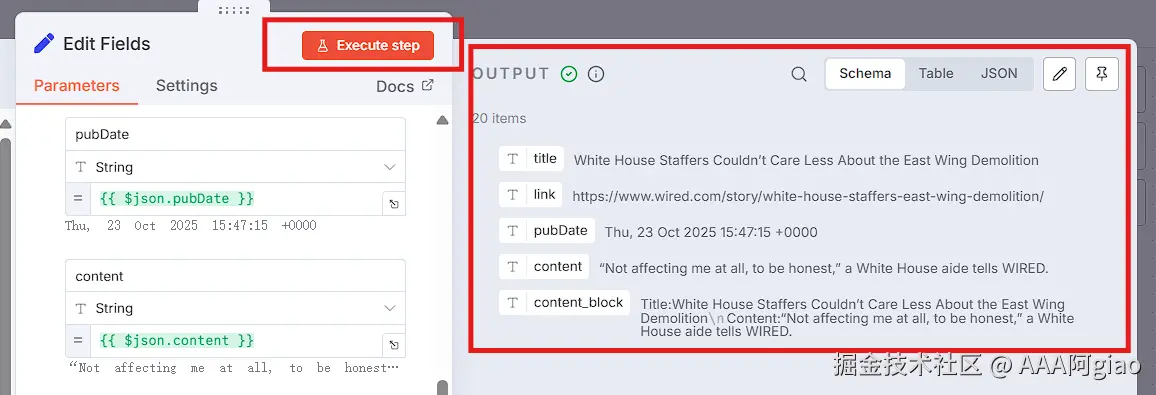Switch to the Settings tab

(187, 85)
